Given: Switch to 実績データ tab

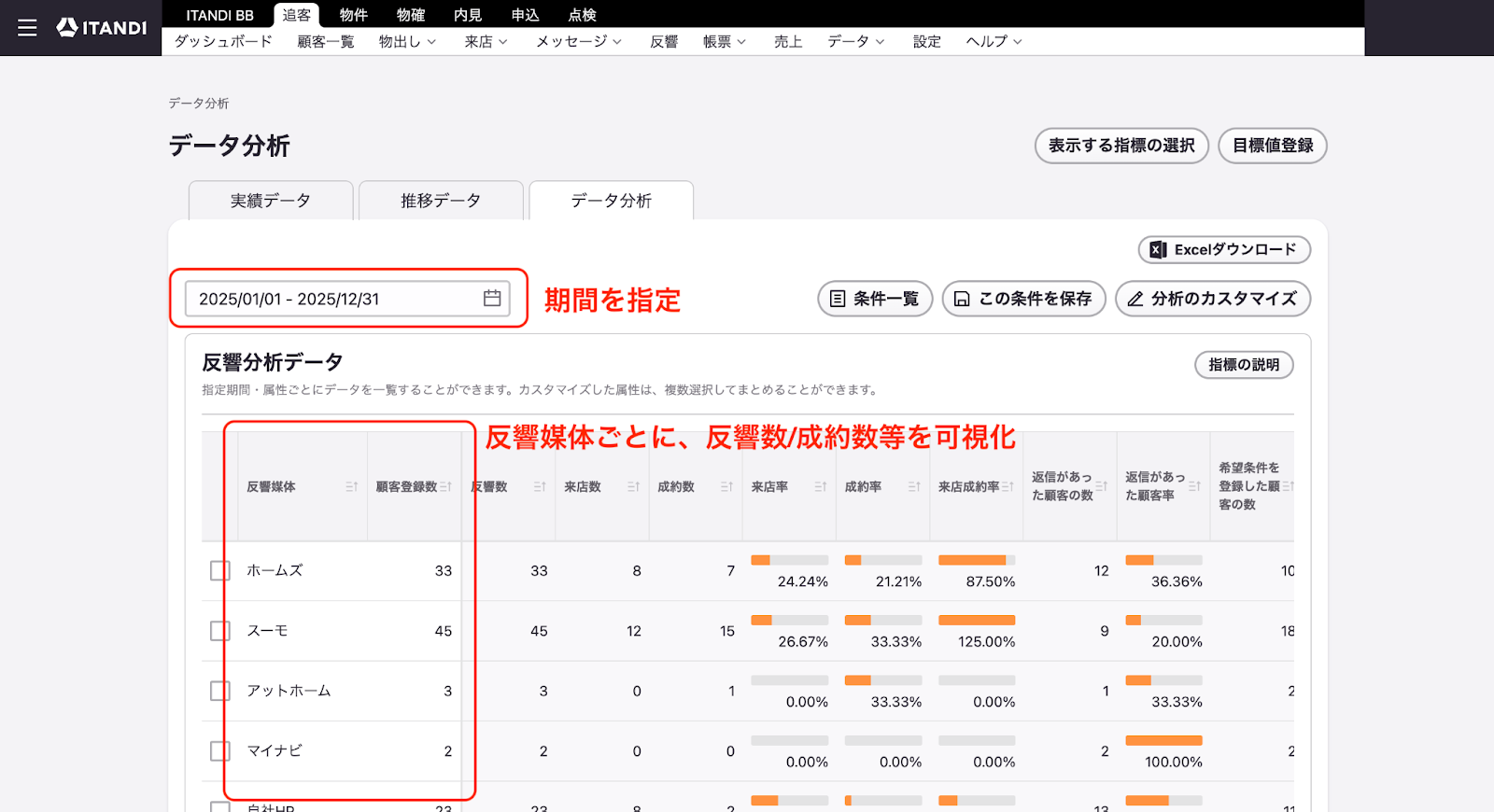Looking at the screenshot, I should tap(271, 201).
